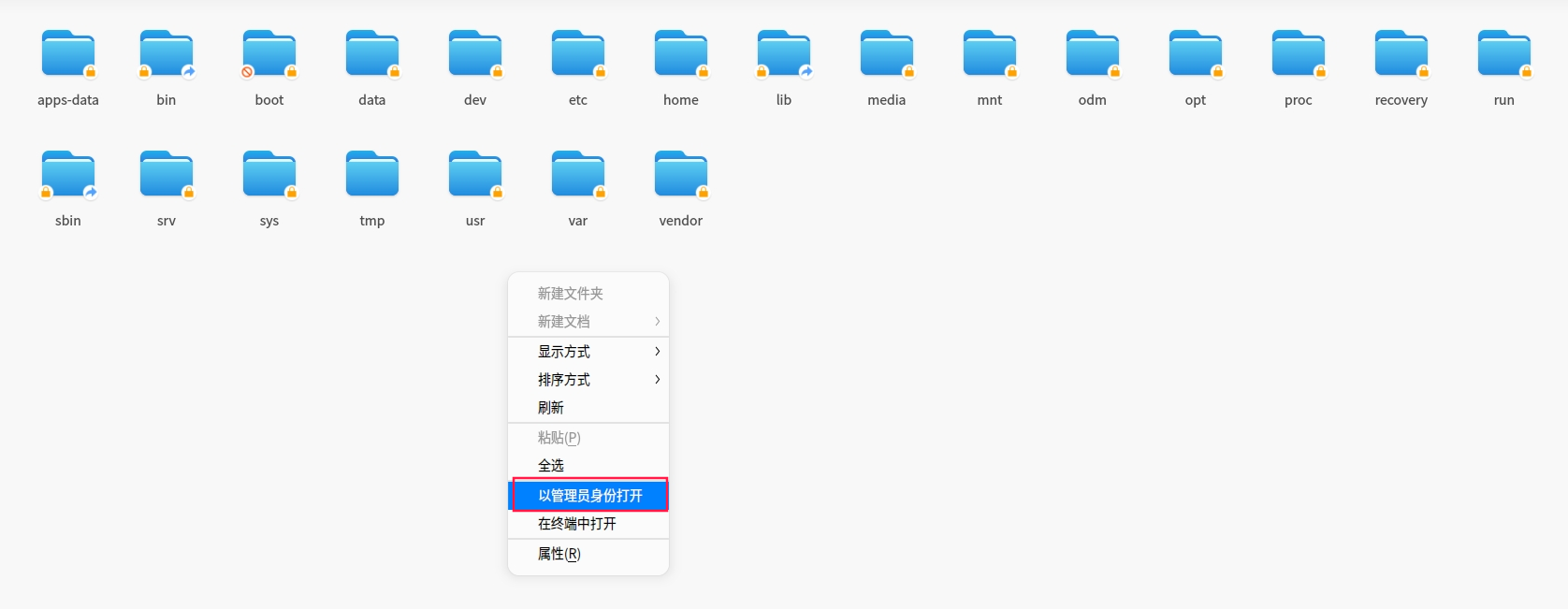The height and width of the screenshot is (609, 1568).
Task: Click the mnt folder name label
Action: click(x=990, y=100)
